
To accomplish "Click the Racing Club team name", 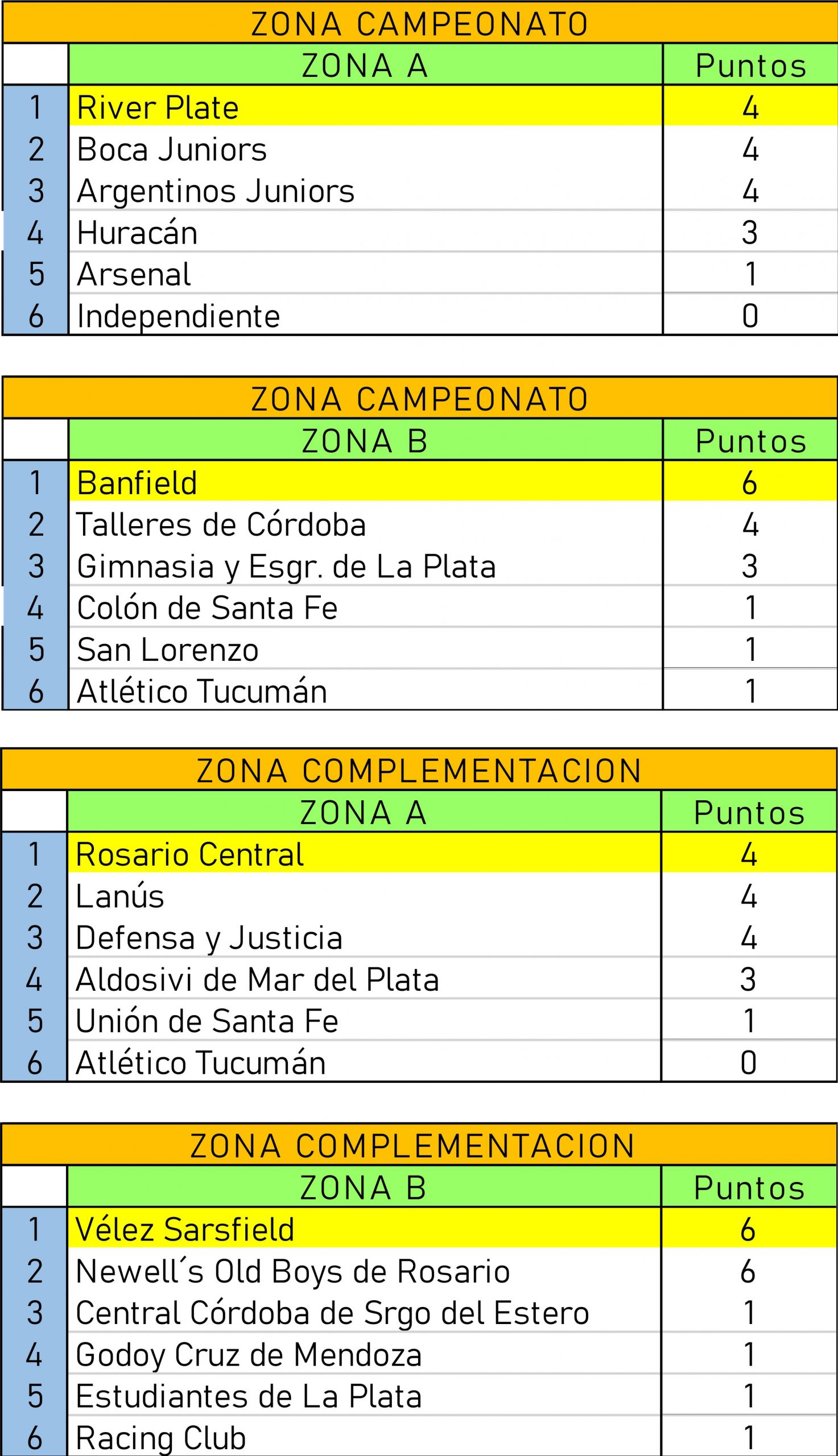I will (x=160, y=1438).
